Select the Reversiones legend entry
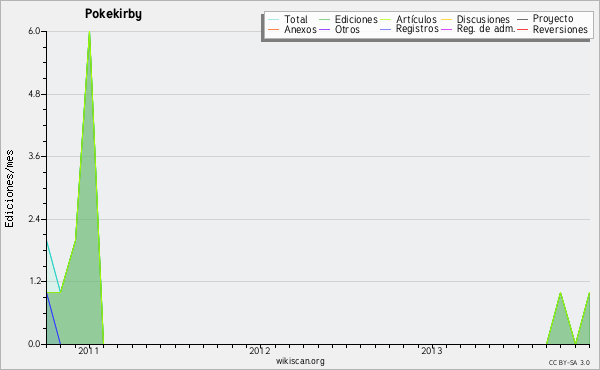 click(x=560, y=29)
